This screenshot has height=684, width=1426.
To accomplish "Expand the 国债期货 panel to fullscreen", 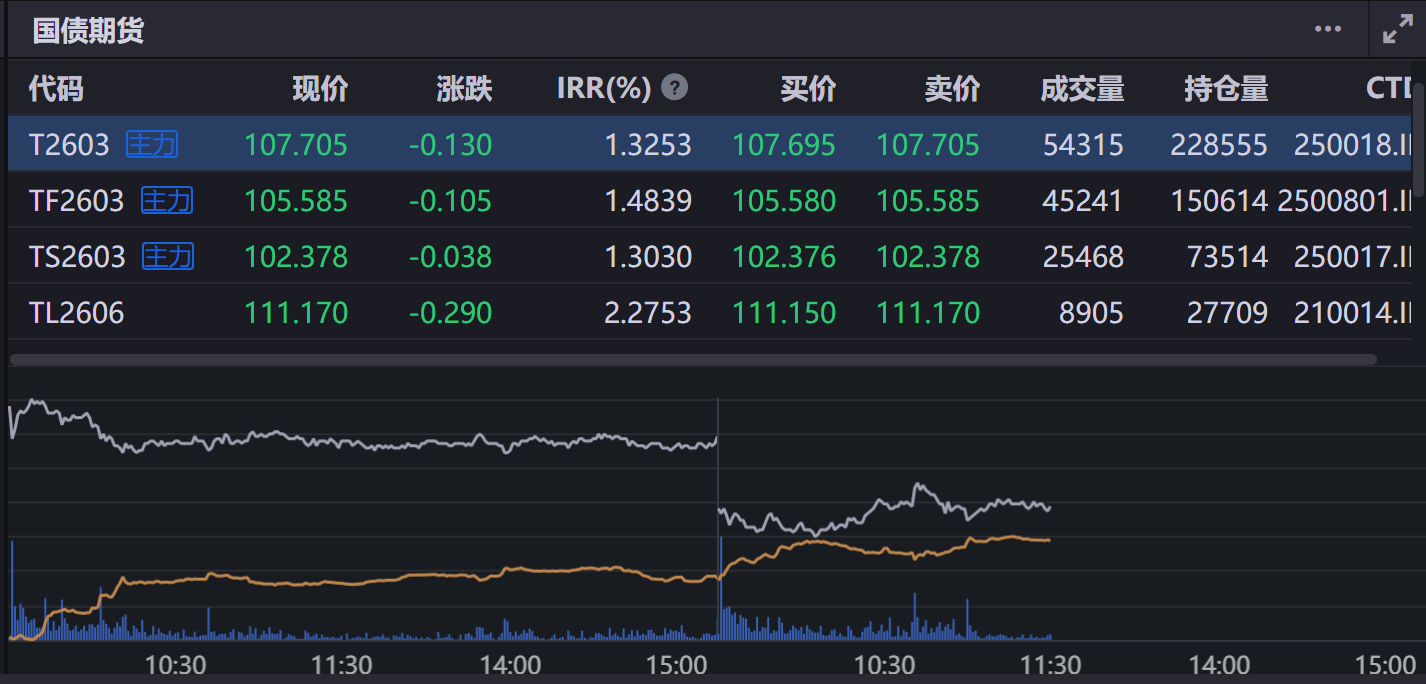I will pos(1397,30).
